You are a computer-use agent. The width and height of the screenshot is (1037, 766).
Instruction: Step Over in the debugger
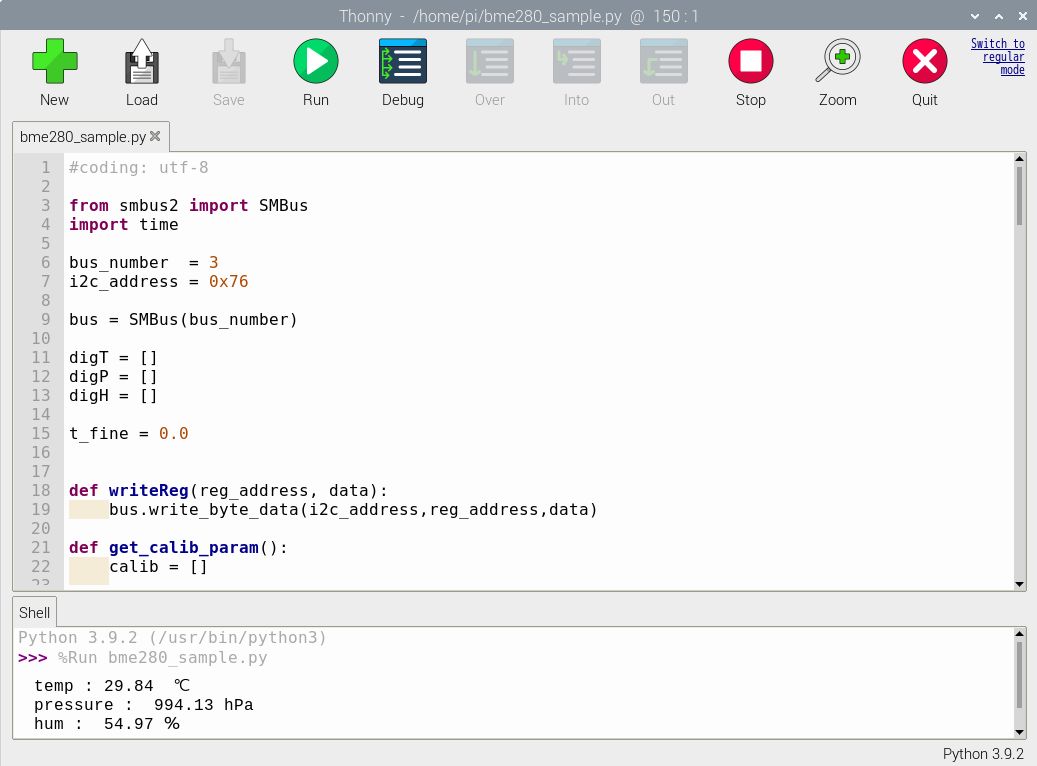[x=489, y=60]
